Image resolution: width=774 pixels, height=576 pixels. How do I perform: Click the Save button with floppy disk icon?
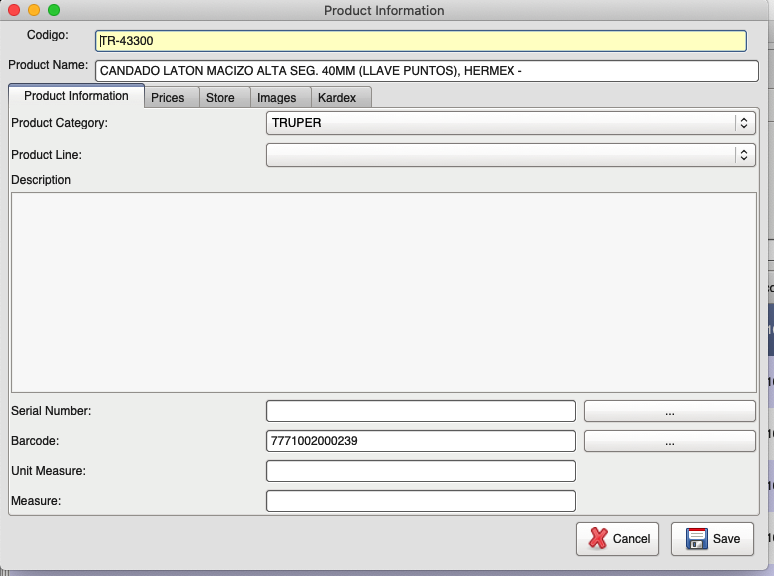tap(712, 538)
